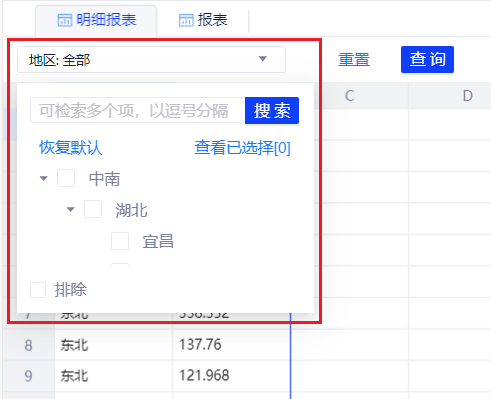Image resolution: width=491 pixels, height=399 pixels.
Task: Check the 湖北 checkbox
Action: [x=93, y=209]
